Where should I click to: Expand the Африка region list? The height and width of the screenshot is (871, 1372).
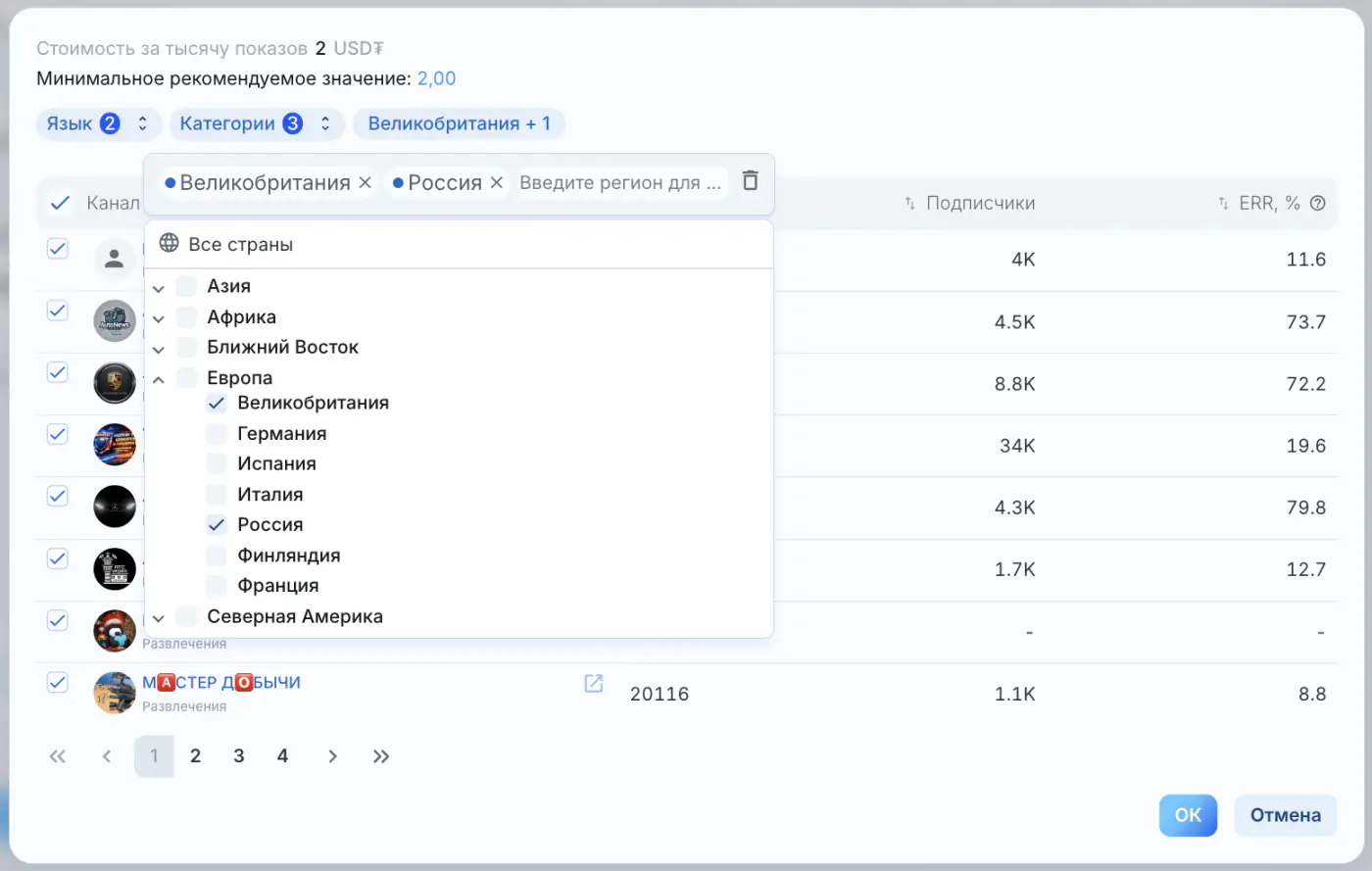coord(158,318)
